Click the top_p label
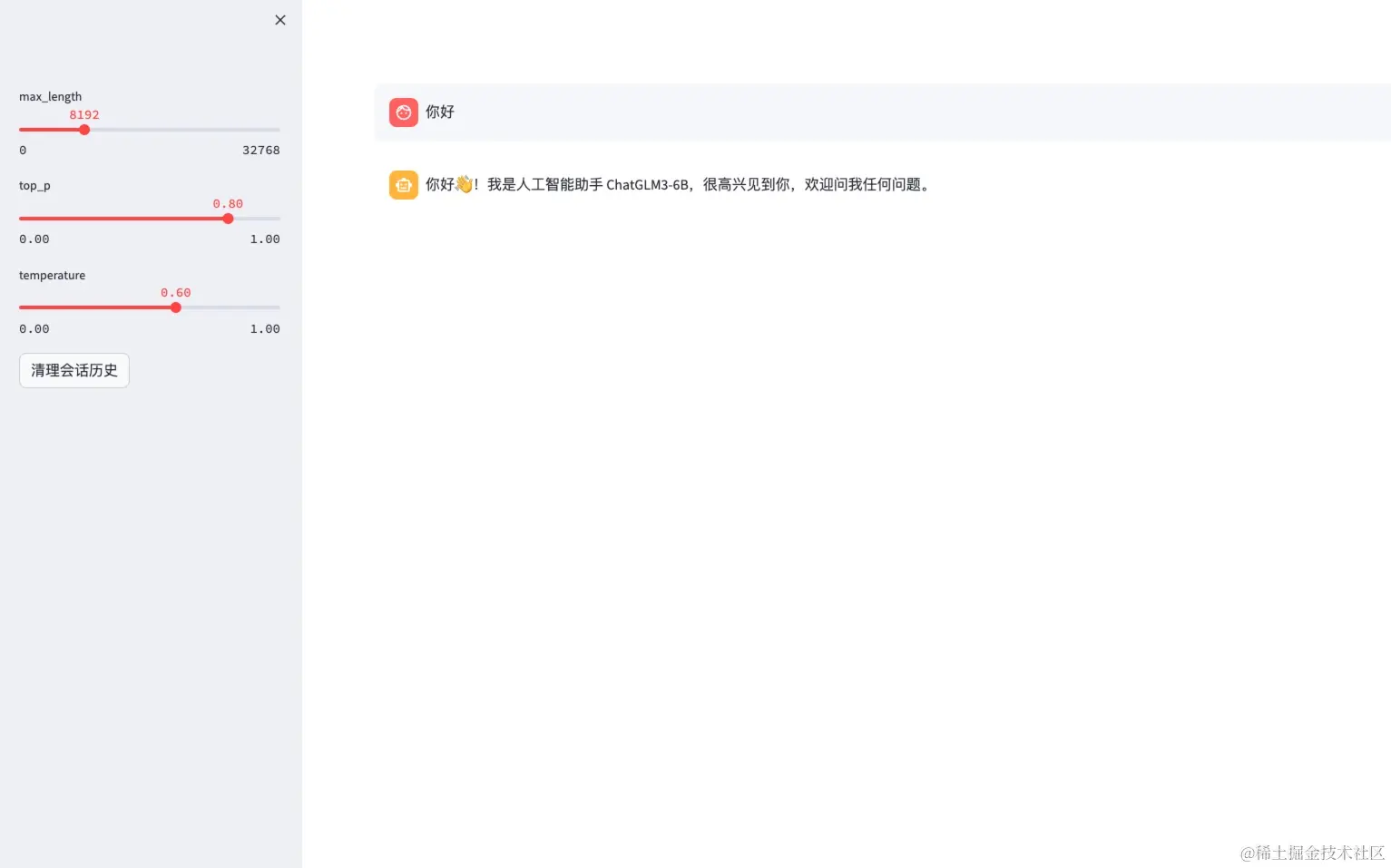Viewport: 1391px width, 868px height. [x=34, y=186]
